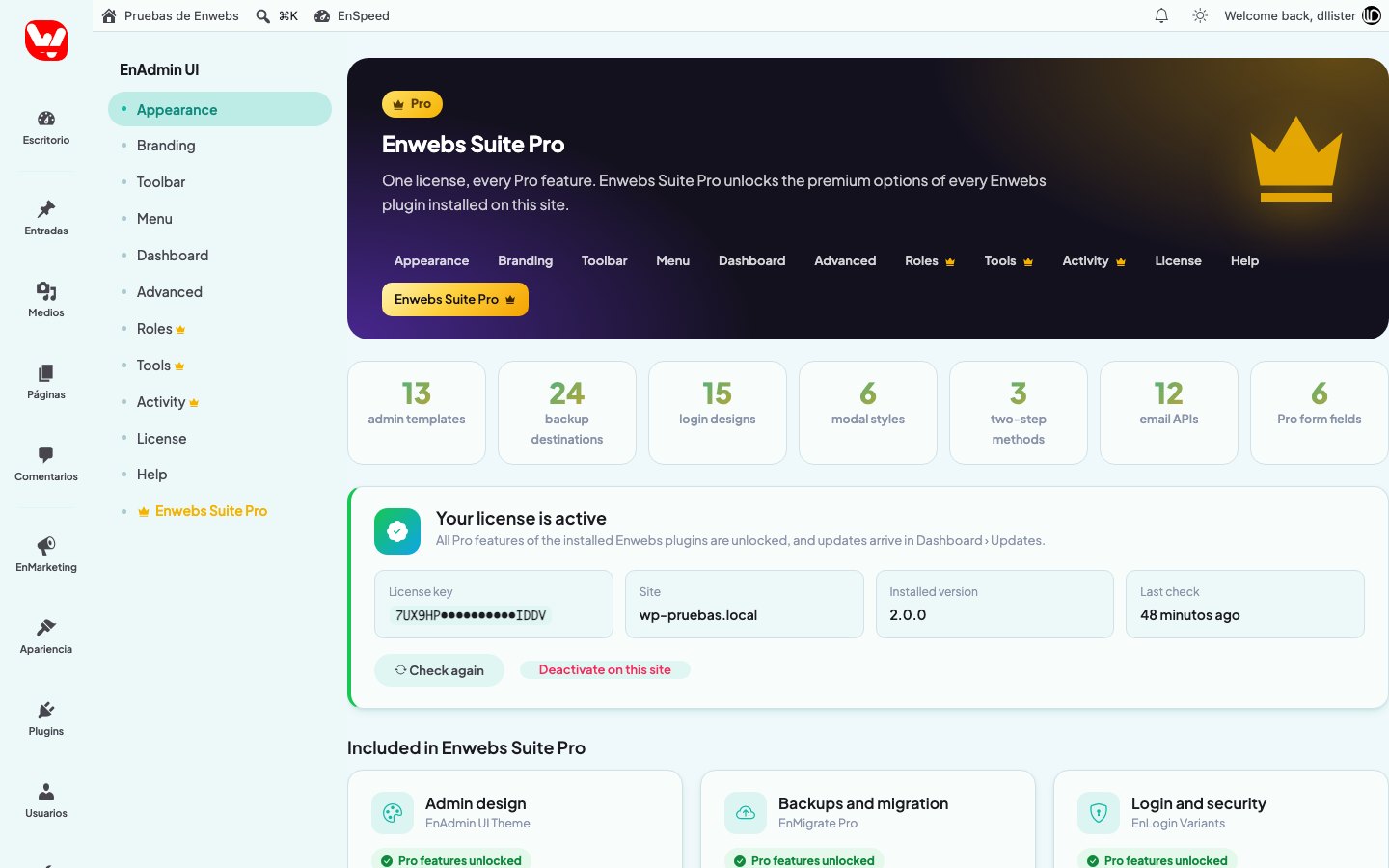
Task: Open the Escritorio dashboard icon
Action: pyautogui.click(x=46, y=127)
